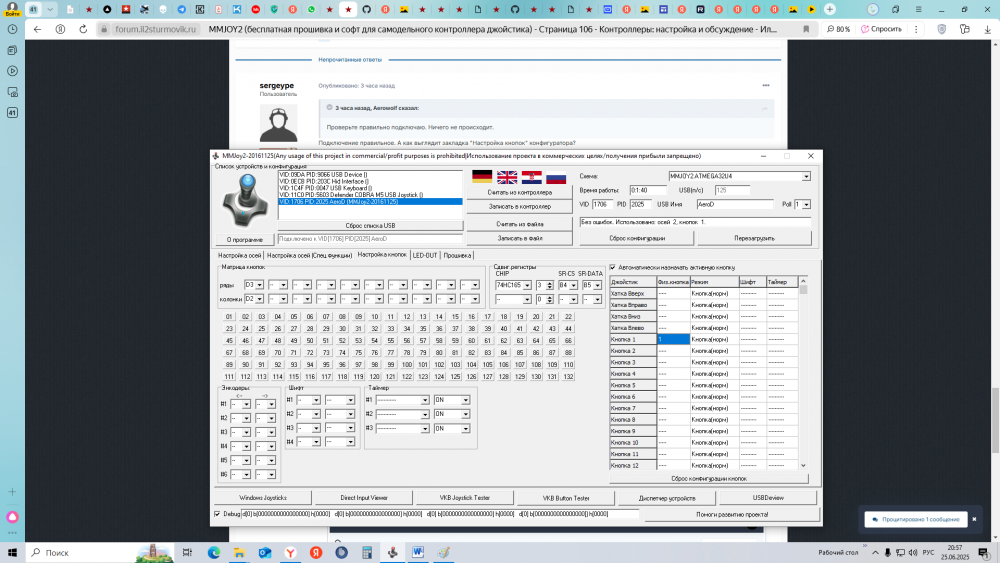Image resolution: width=1000 pixels, height=563 pixels.
Task: Switch language using the British flag
Action: (507, 177)
